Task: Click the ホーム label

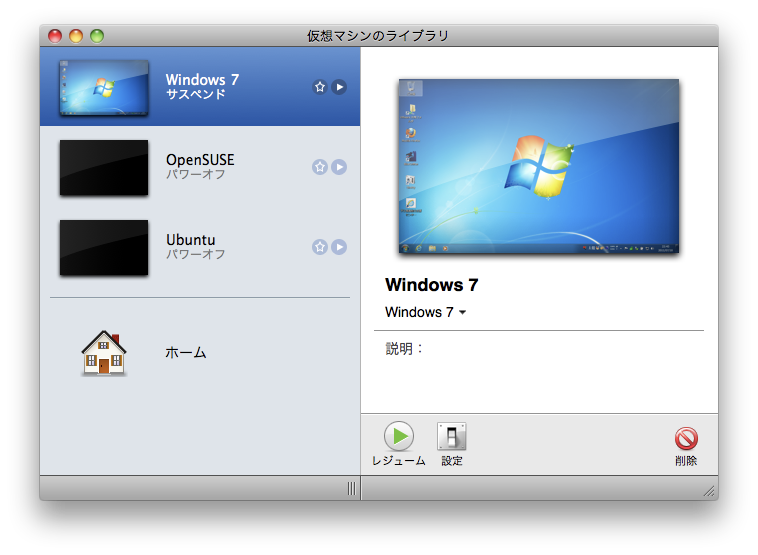Action: pos(186,352)
